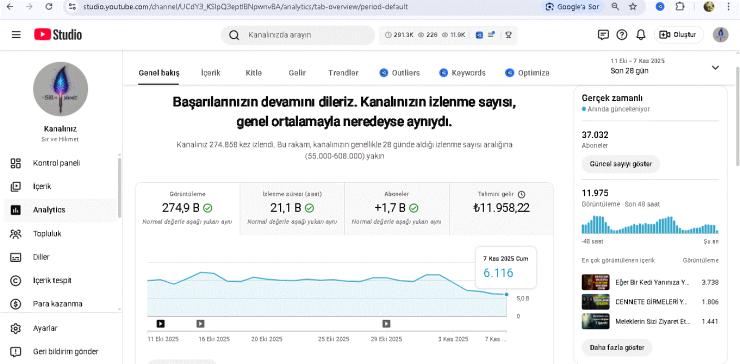Click the video marker near 16 Eki 2025
The height and width of the screenshot is (364, 740).
(x=201, y=323)
